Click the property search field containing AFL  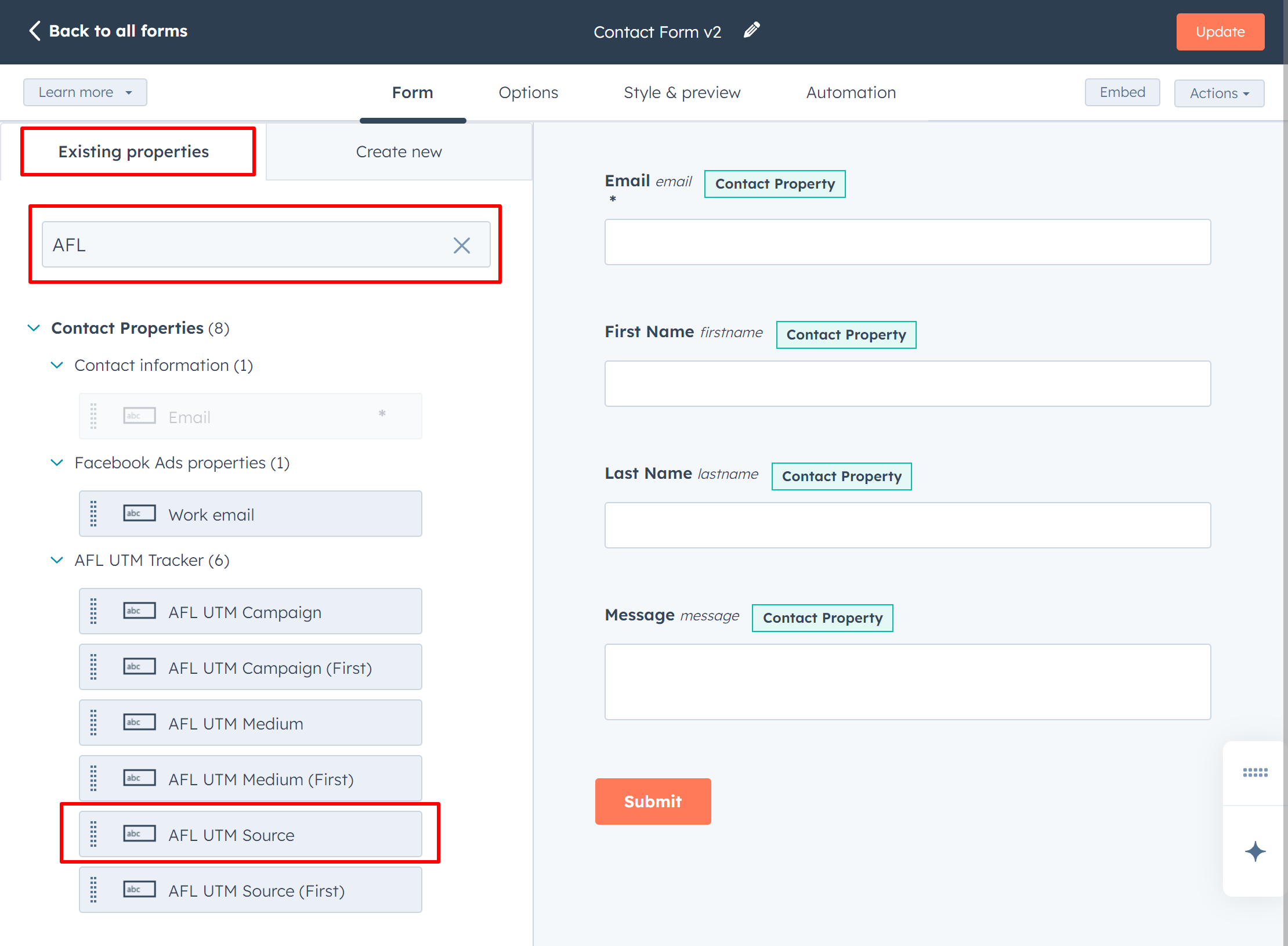(266, 244)
